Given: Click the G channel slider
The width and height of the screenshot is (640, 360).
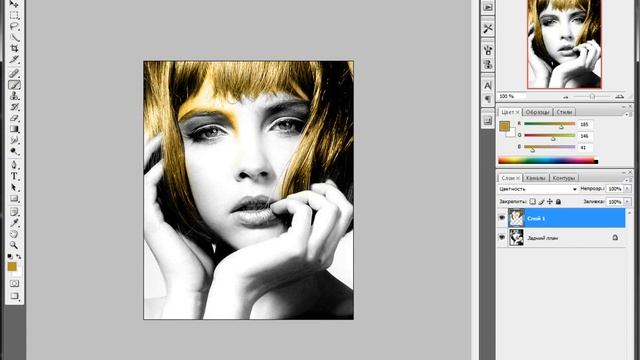Looking at the screenshot, I should pyautogui.click(x=549, y=136).
